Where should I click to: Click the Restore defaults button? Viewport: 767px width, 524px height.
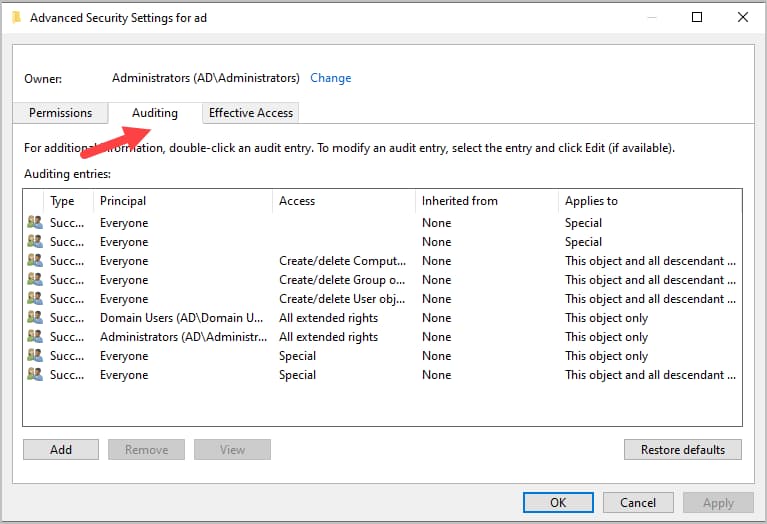tap(682, 450)
